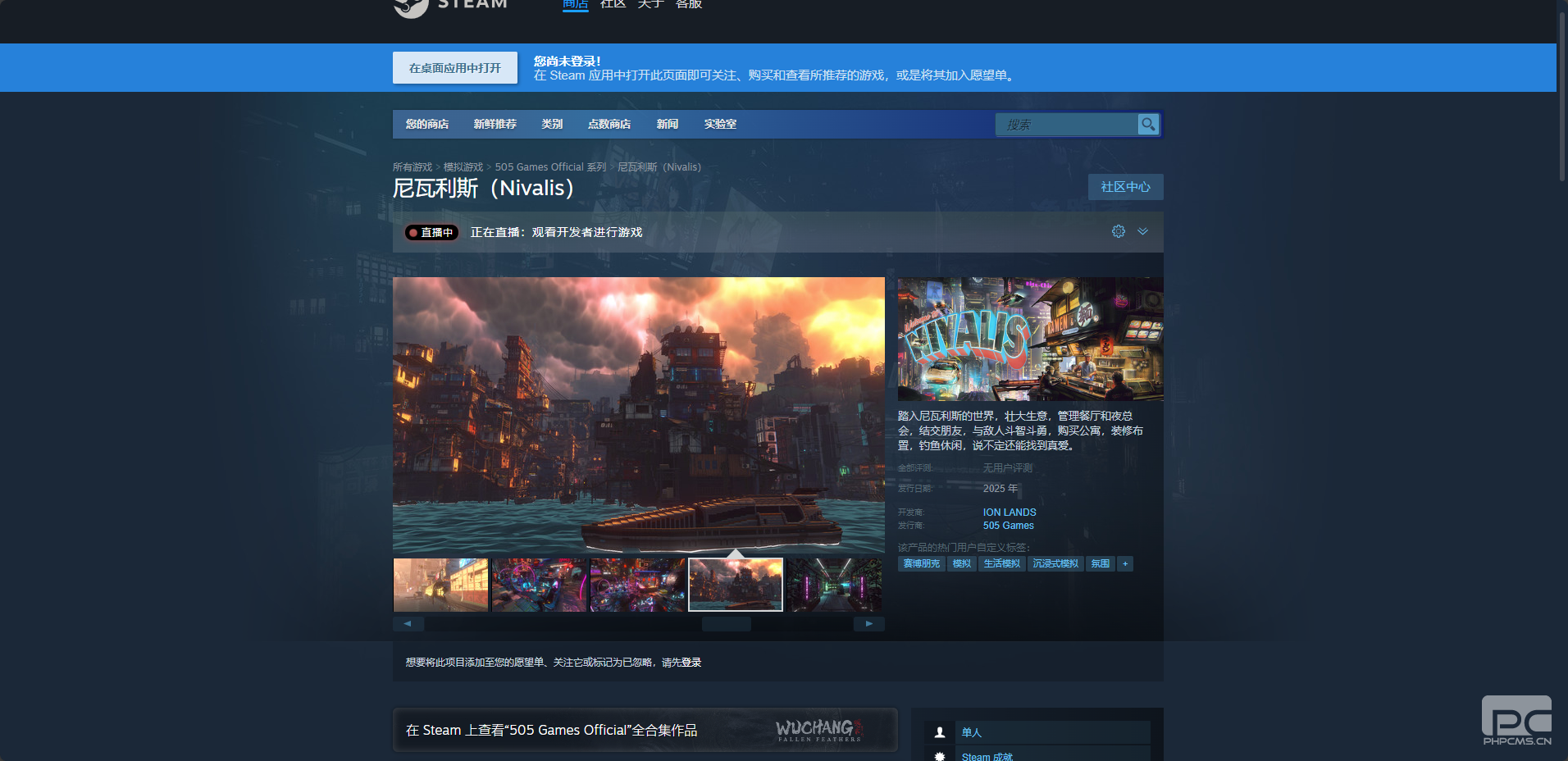Click the 无用户评测 review summary text
Image resolution: width=1568 pixels, height=761 pixels.
click(1008, 468)
